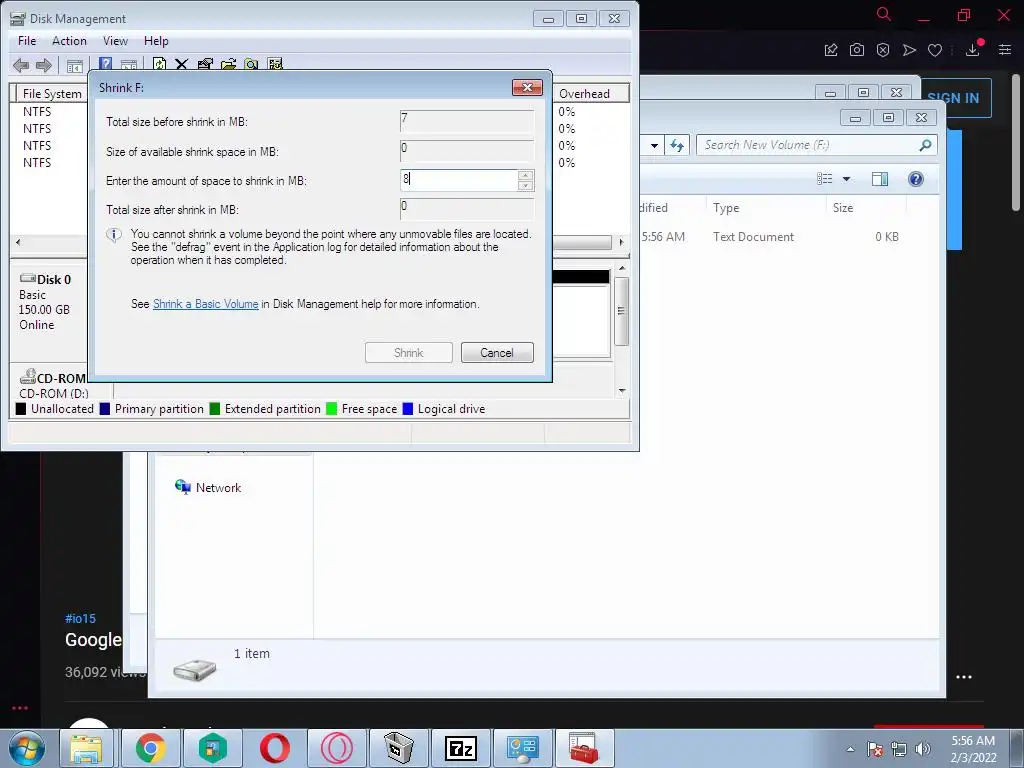This screenshot has width=1024, height=768.
Task: Click the Explorer help question-mark icon
Action: 916,179
